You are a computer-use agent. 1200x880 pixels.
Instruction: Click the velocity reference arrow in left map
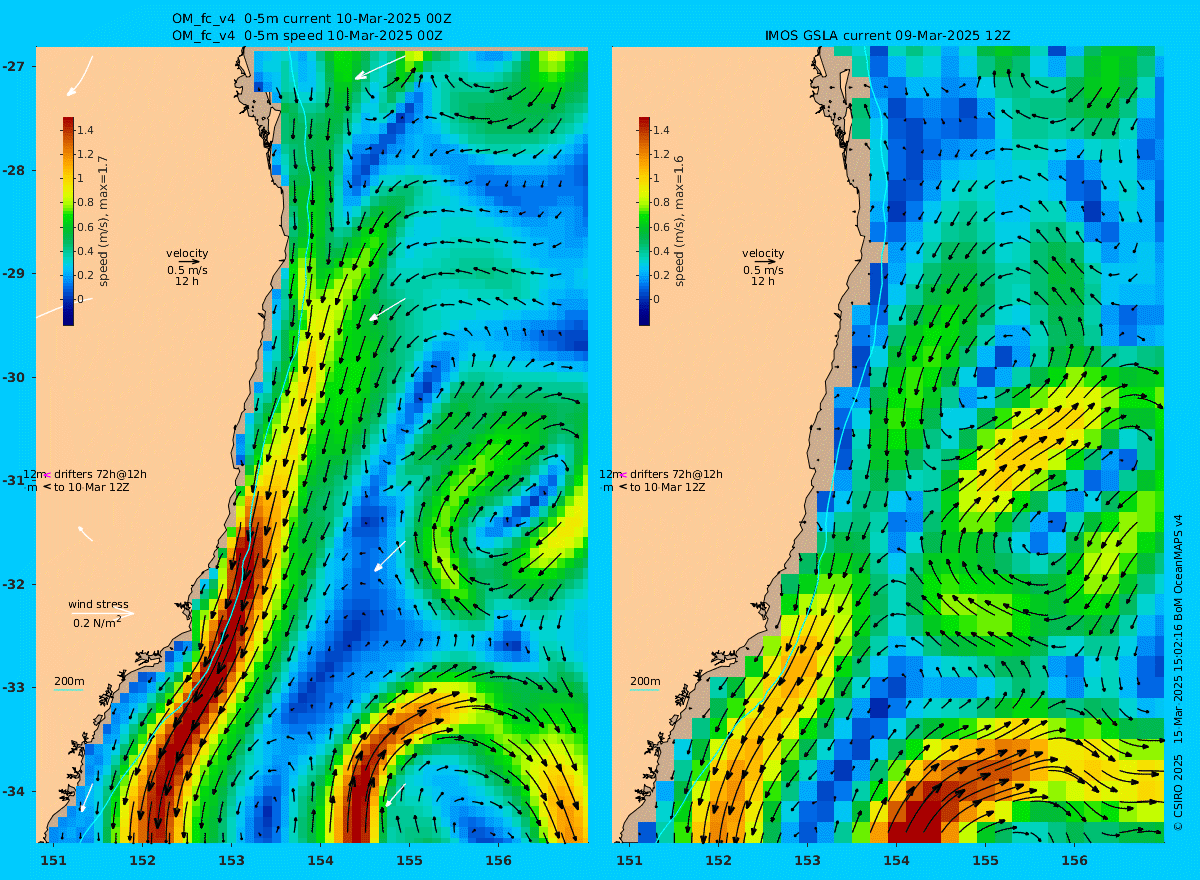pyautogui.click(x=189, y=262)
